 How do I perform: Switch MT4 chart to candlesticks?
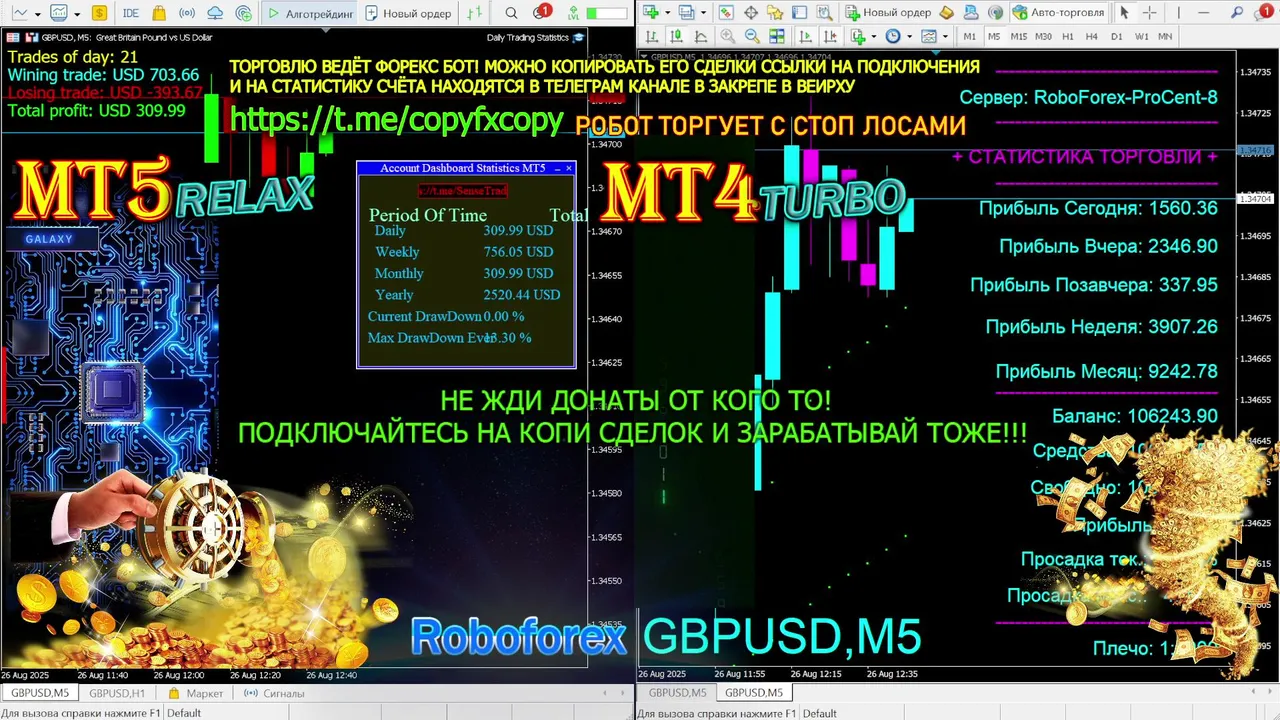pyautogui.click(x=676, y=36)
